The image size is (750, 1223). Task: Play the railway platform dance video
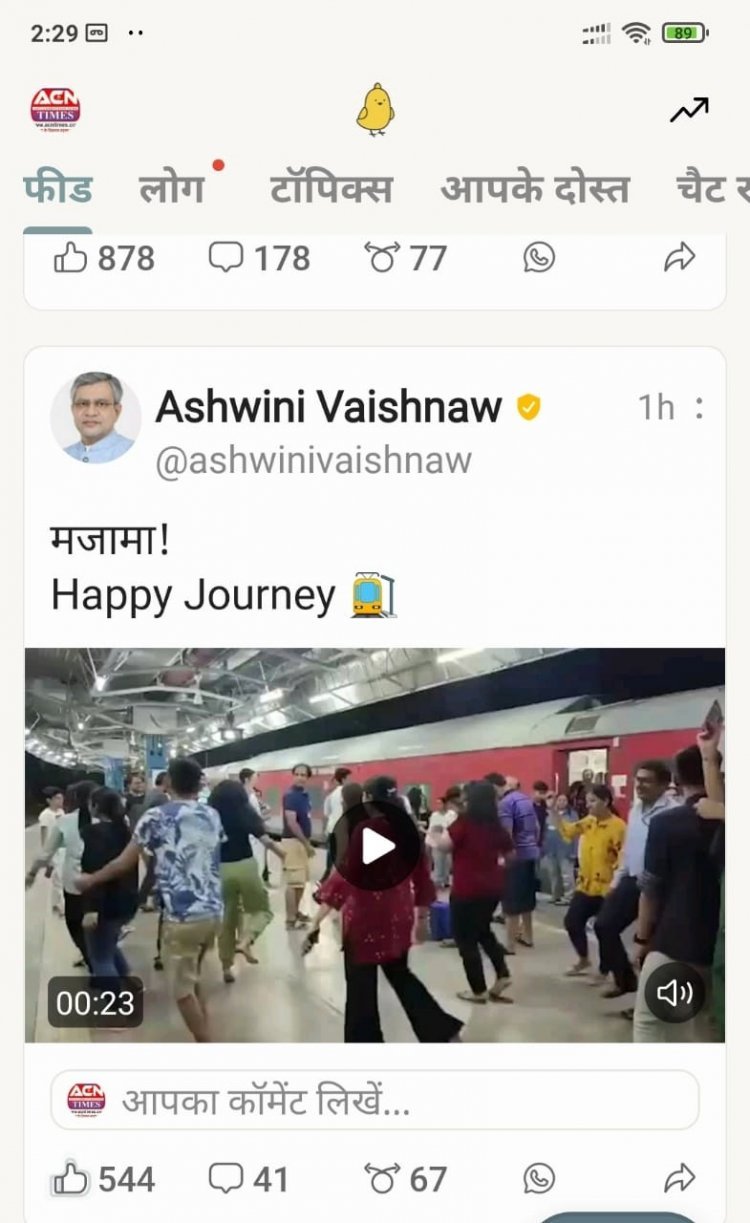[x=377, y=846]
